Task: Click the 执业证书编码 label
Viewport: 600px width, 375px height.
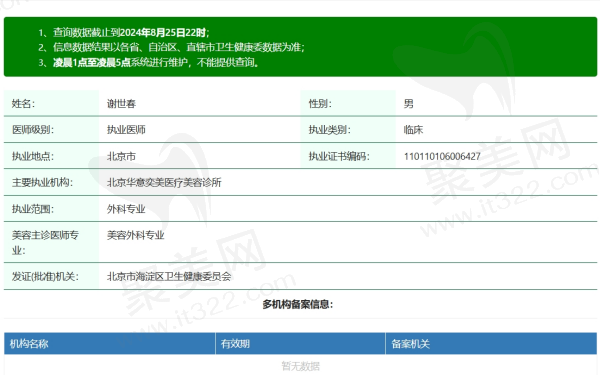Action: 339,156
